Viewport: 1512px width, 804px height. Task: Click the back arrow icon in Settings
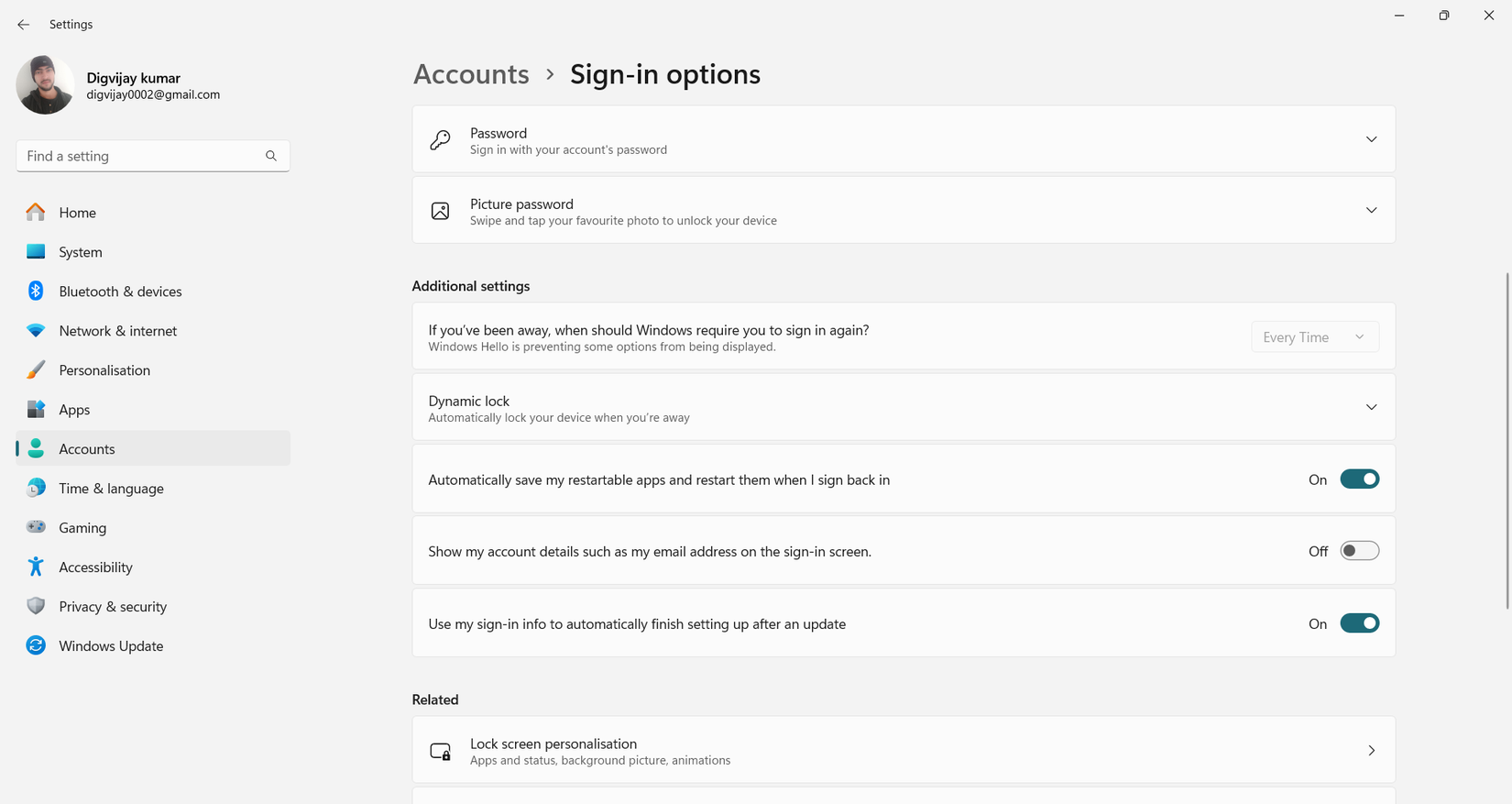24,25
